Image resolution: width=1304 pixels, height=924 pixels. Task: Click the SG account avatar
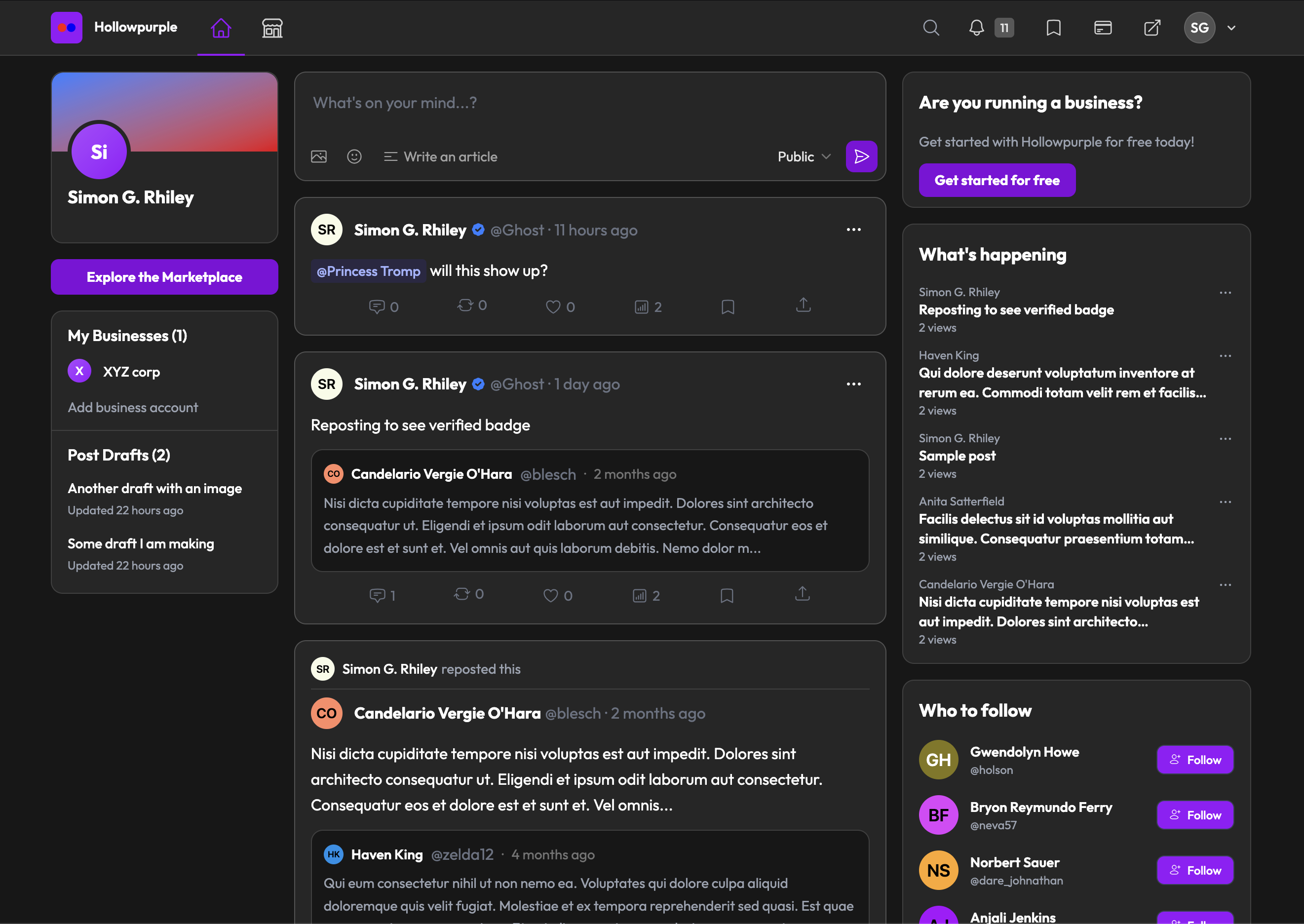pyautogui.click(x=1199, y=28)
